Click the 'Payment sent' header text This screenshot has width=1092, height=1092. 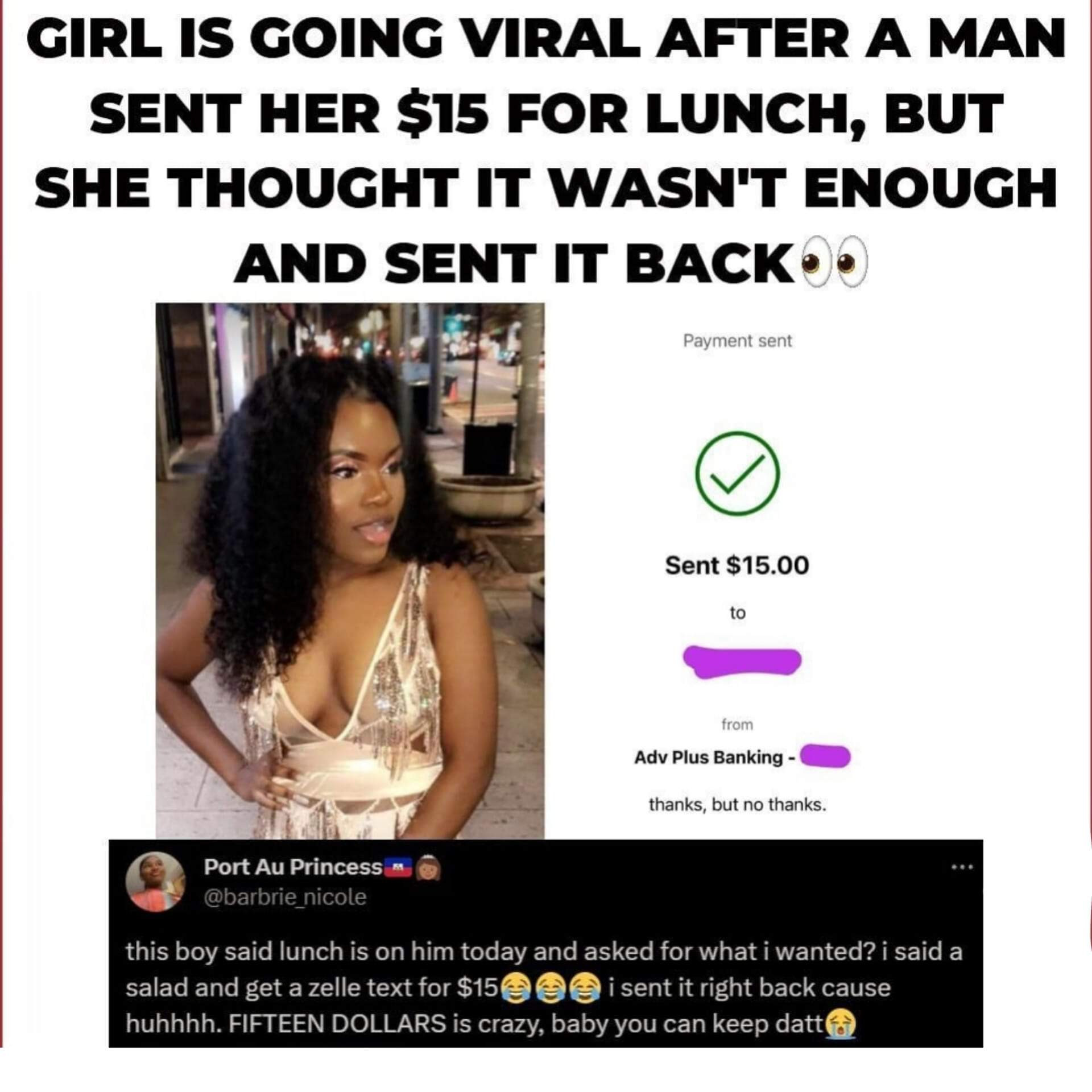(x=737, y=341)
